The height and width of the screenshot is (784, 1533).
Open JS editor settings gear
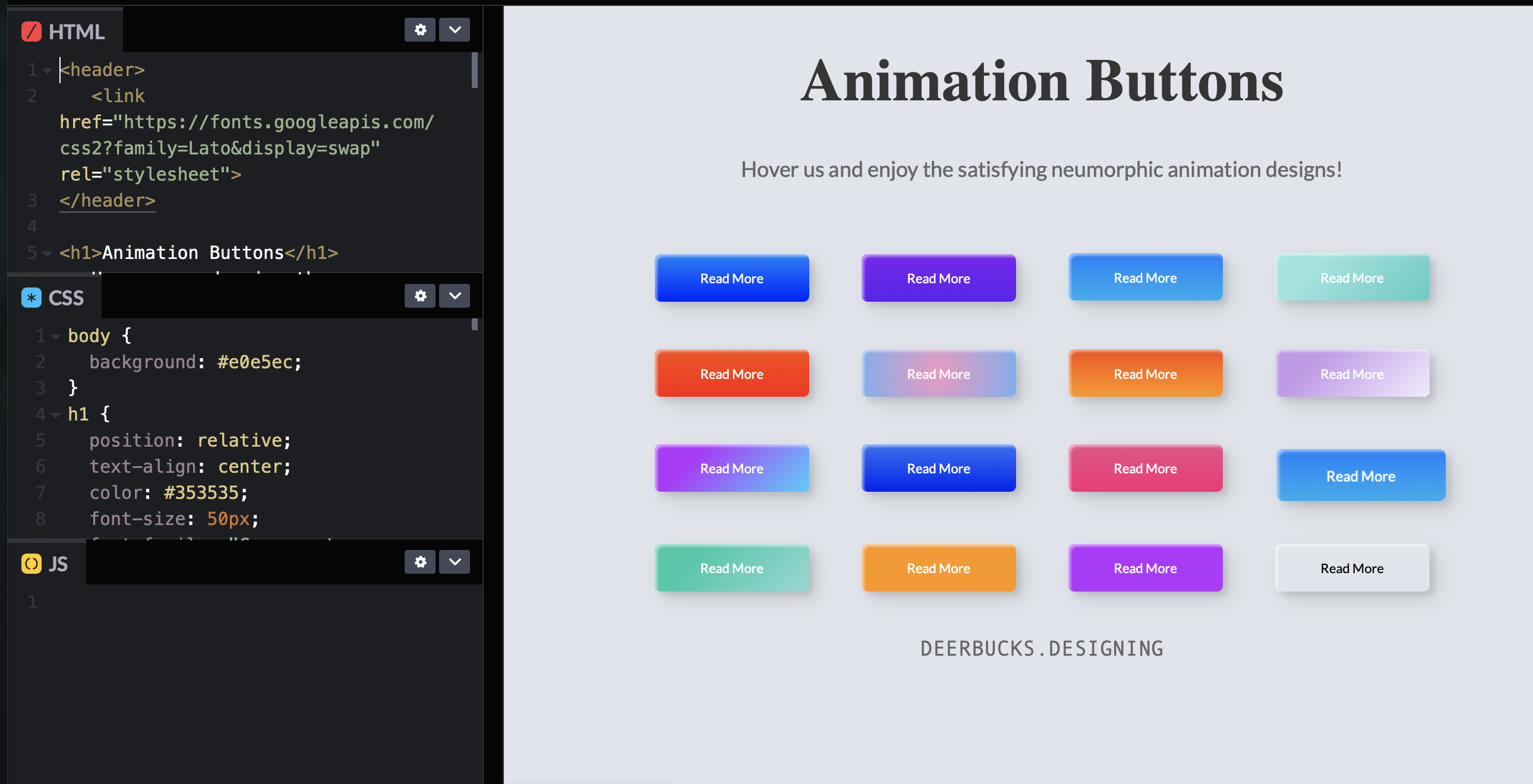[x=420, y=561]
